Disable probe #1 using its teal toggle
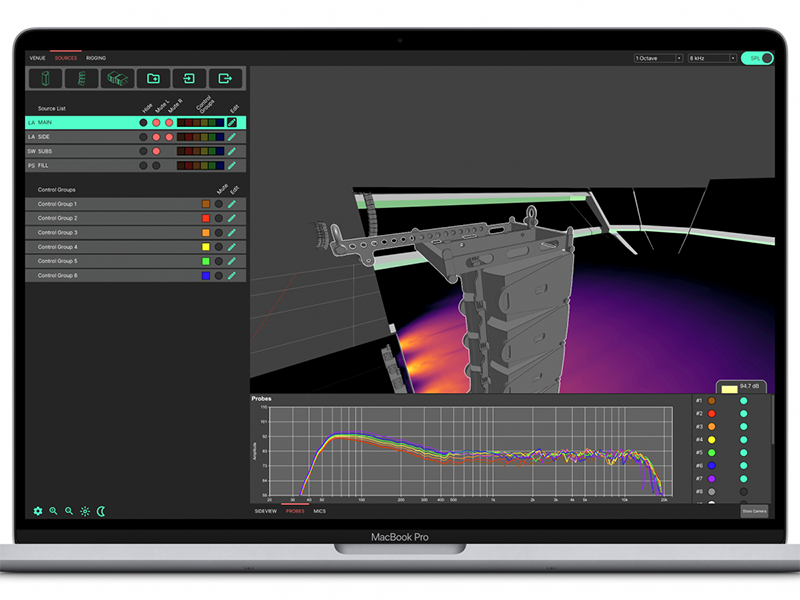 pos(743,401)
